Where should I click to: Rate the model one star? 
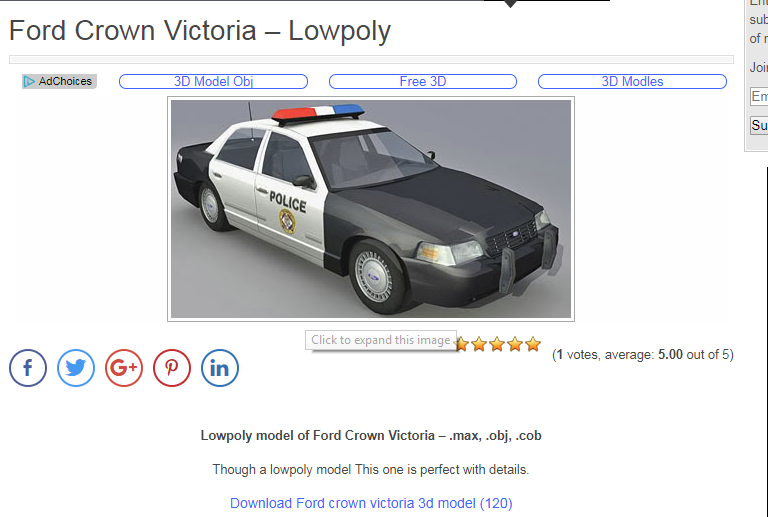461,345
